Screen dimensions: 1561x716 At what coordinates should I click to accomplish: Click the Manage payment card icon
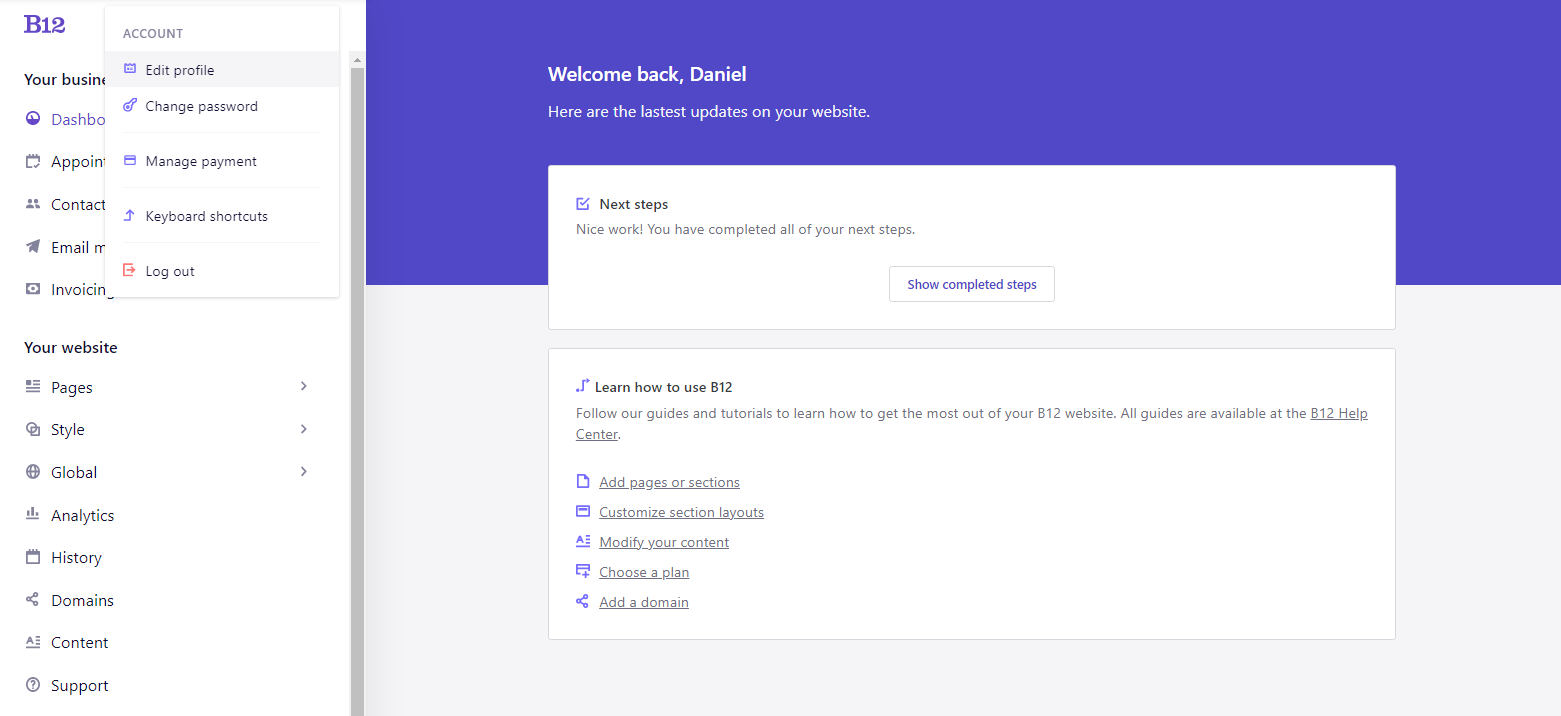129,160
